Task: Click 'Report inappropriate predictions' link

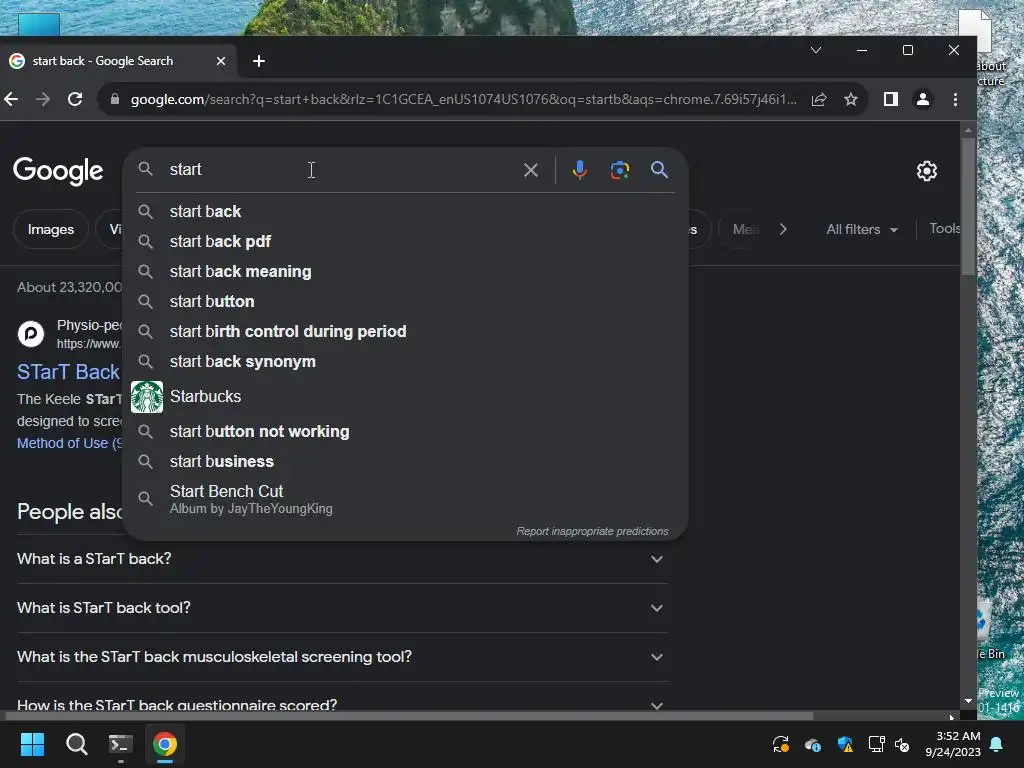Action: [592, 531]
